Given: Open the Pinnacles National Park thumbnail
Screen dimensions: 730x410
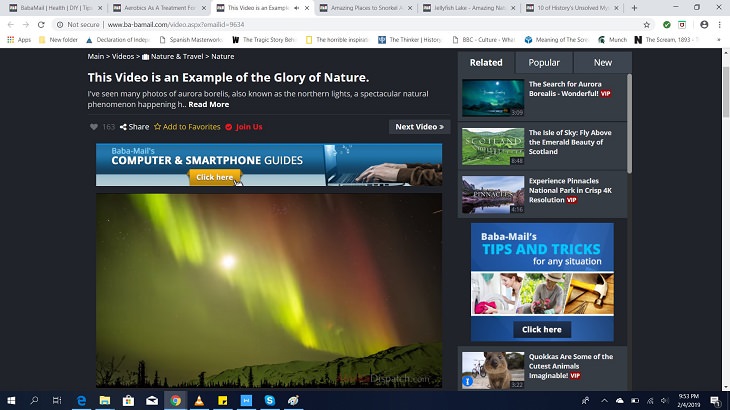Looking at the screenshot, I should coord(493,195).
